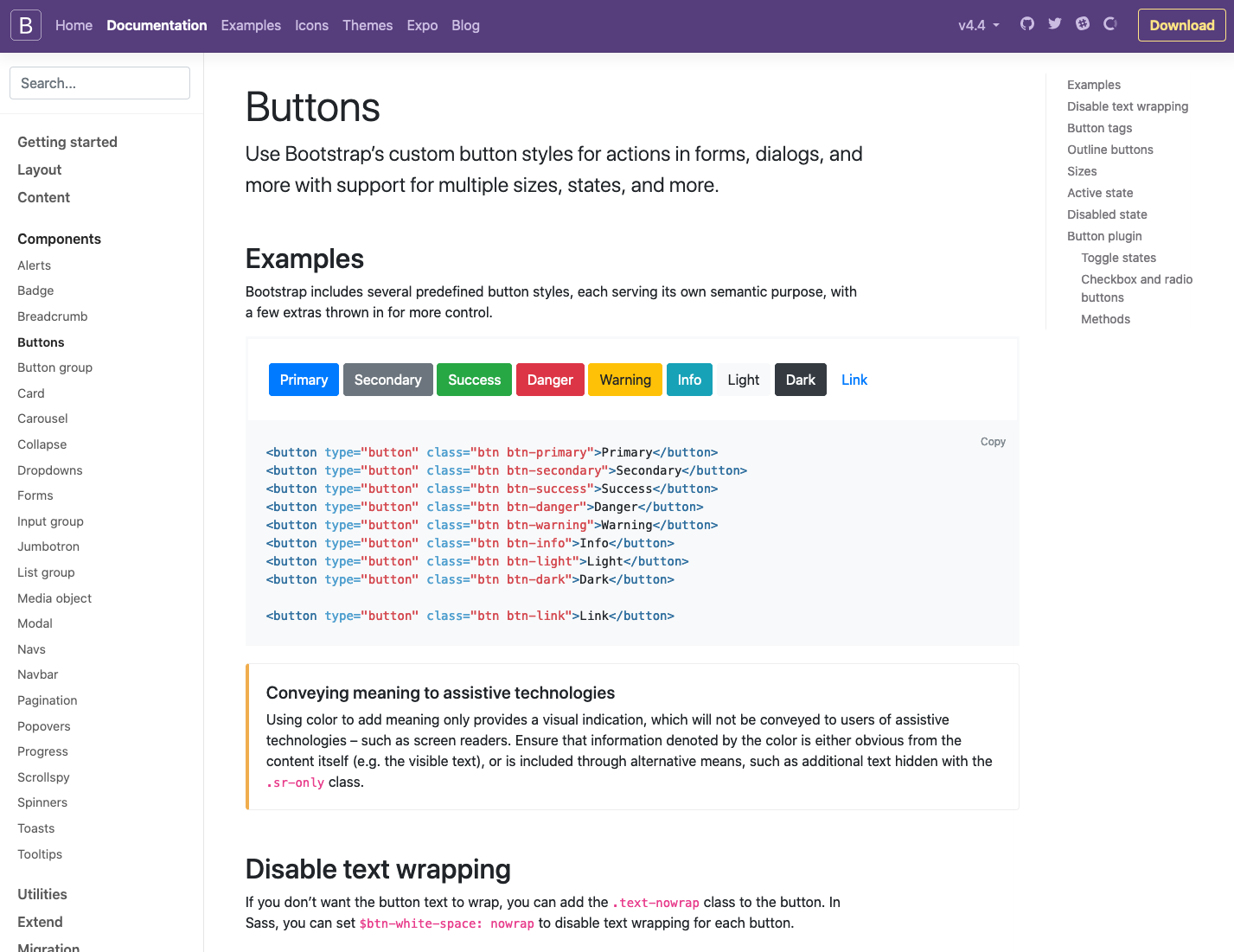Open the Slack icon link
Image resolution: width=1234 pixels, height=952 pixels.
[1083, 24]
